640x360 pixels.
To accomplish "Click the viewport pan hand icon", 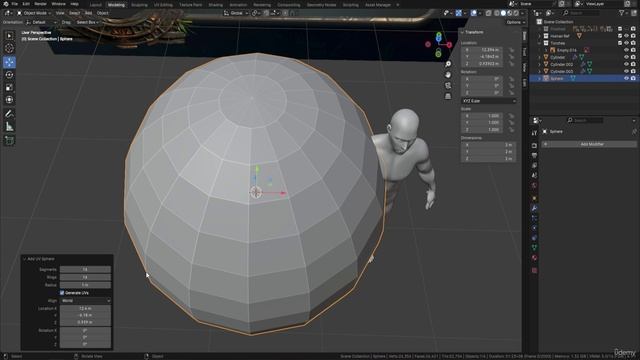I will coord(448,75).
